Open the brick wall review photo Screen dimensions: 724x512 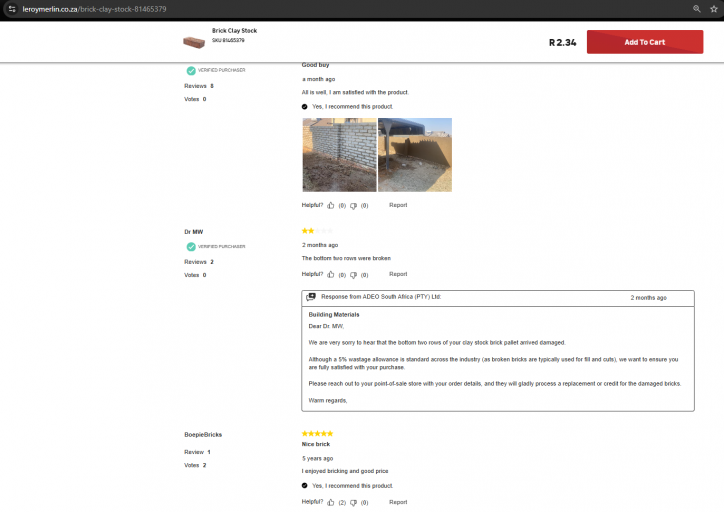point(339,155)
